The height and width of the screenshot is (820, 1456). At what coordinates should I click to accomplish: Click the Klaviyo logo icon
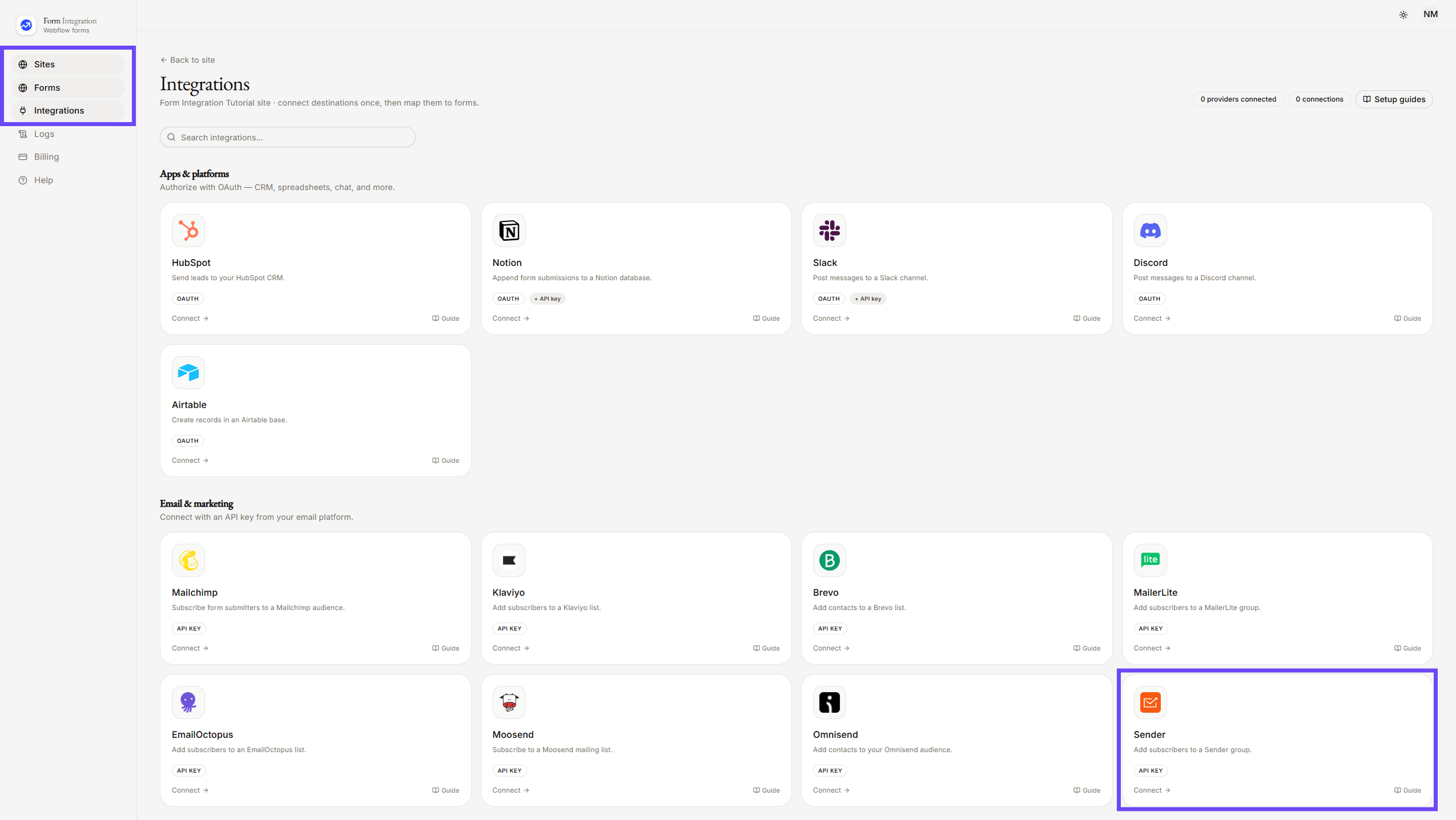coord(509,560)
